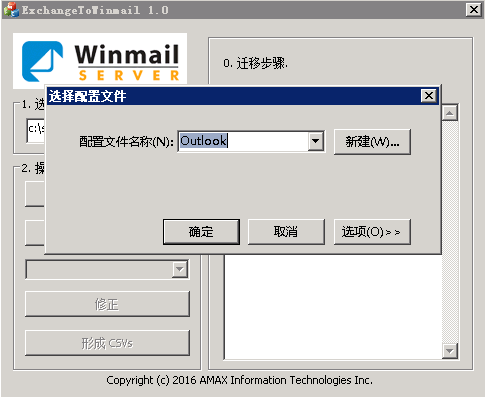Click the AMAX copyright text

click(239, 380)
